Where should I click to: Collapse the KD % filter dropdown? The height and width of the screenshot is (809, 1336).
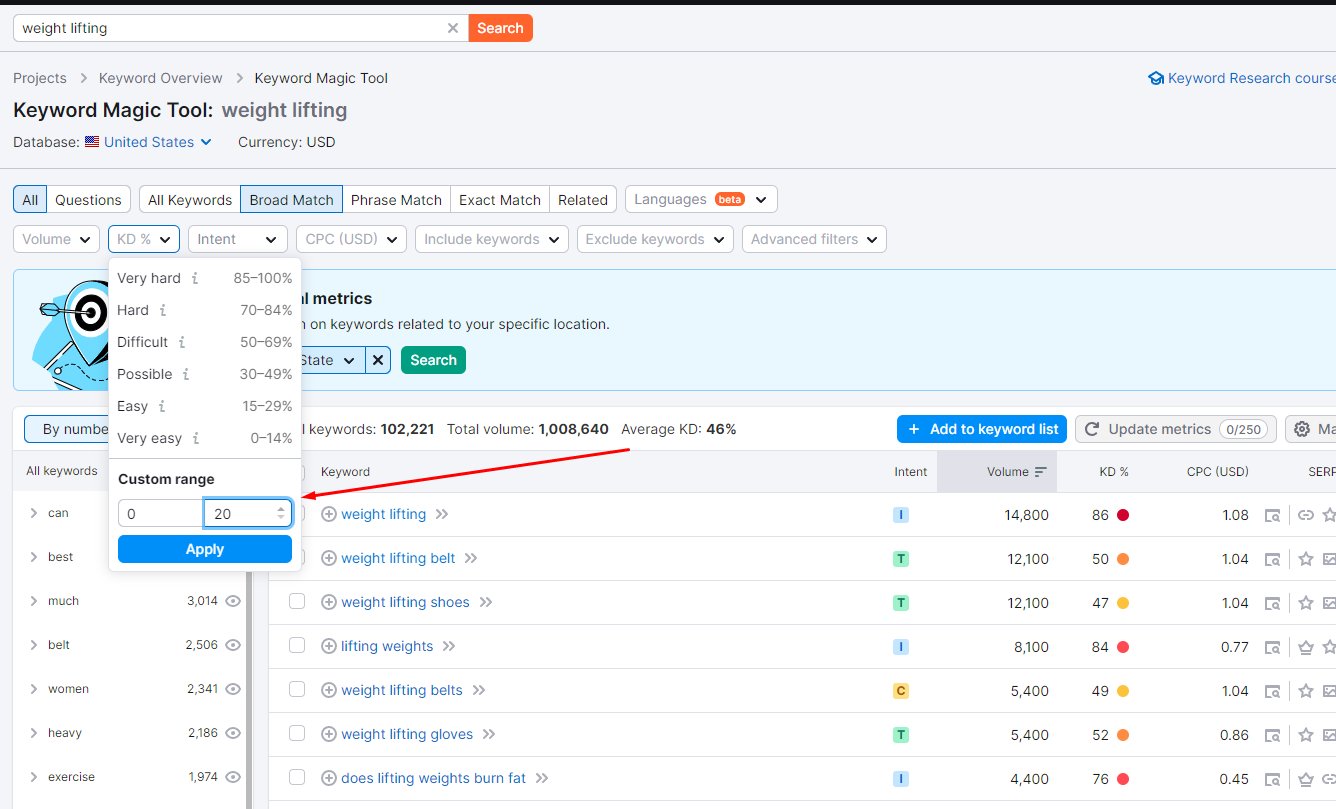pos(144,239)
